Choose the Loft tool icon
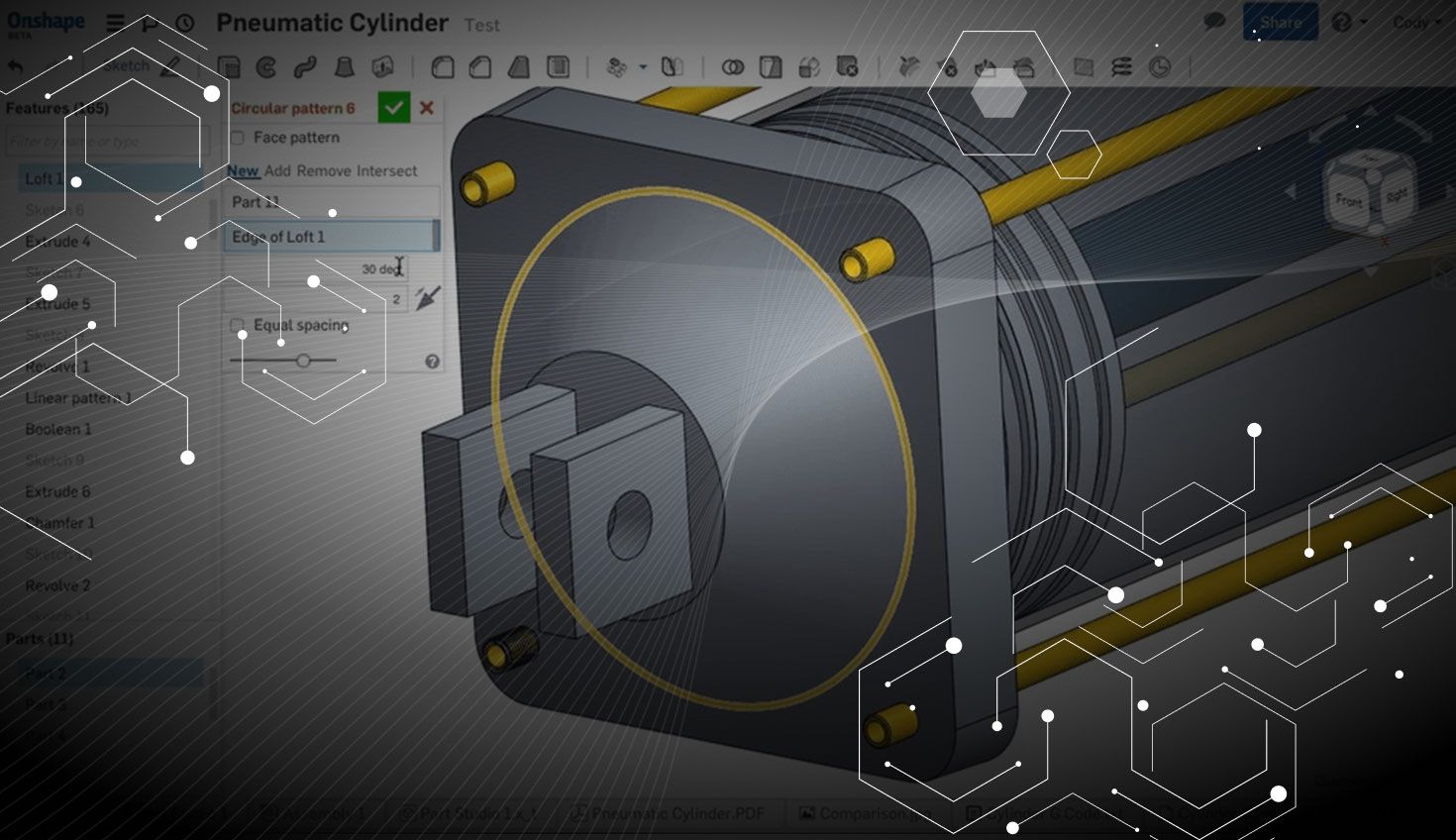Screen dimensions: 1456x840 point(344,67)
